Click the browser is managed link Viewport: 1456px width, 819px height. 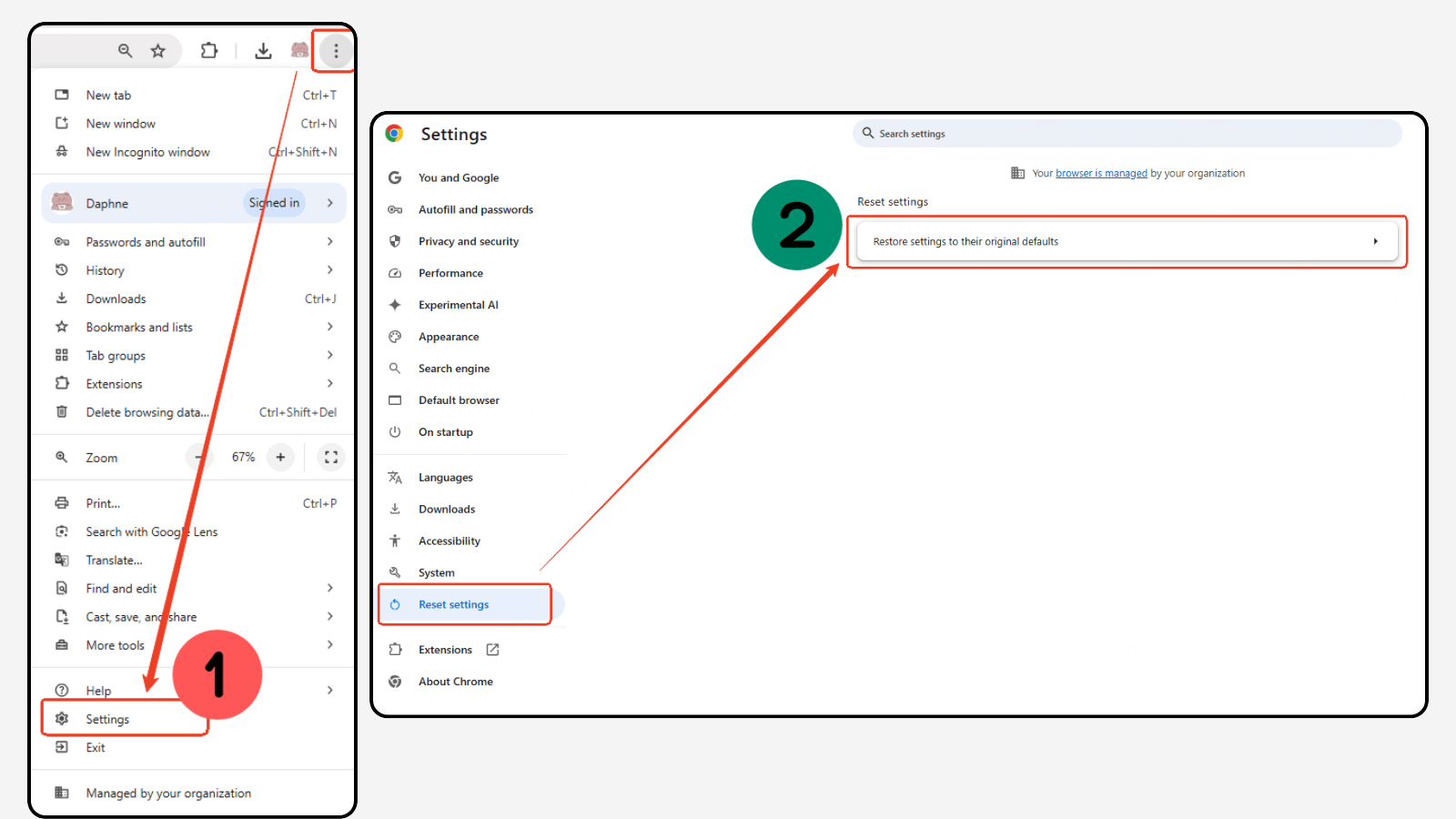click(1101, 173)
